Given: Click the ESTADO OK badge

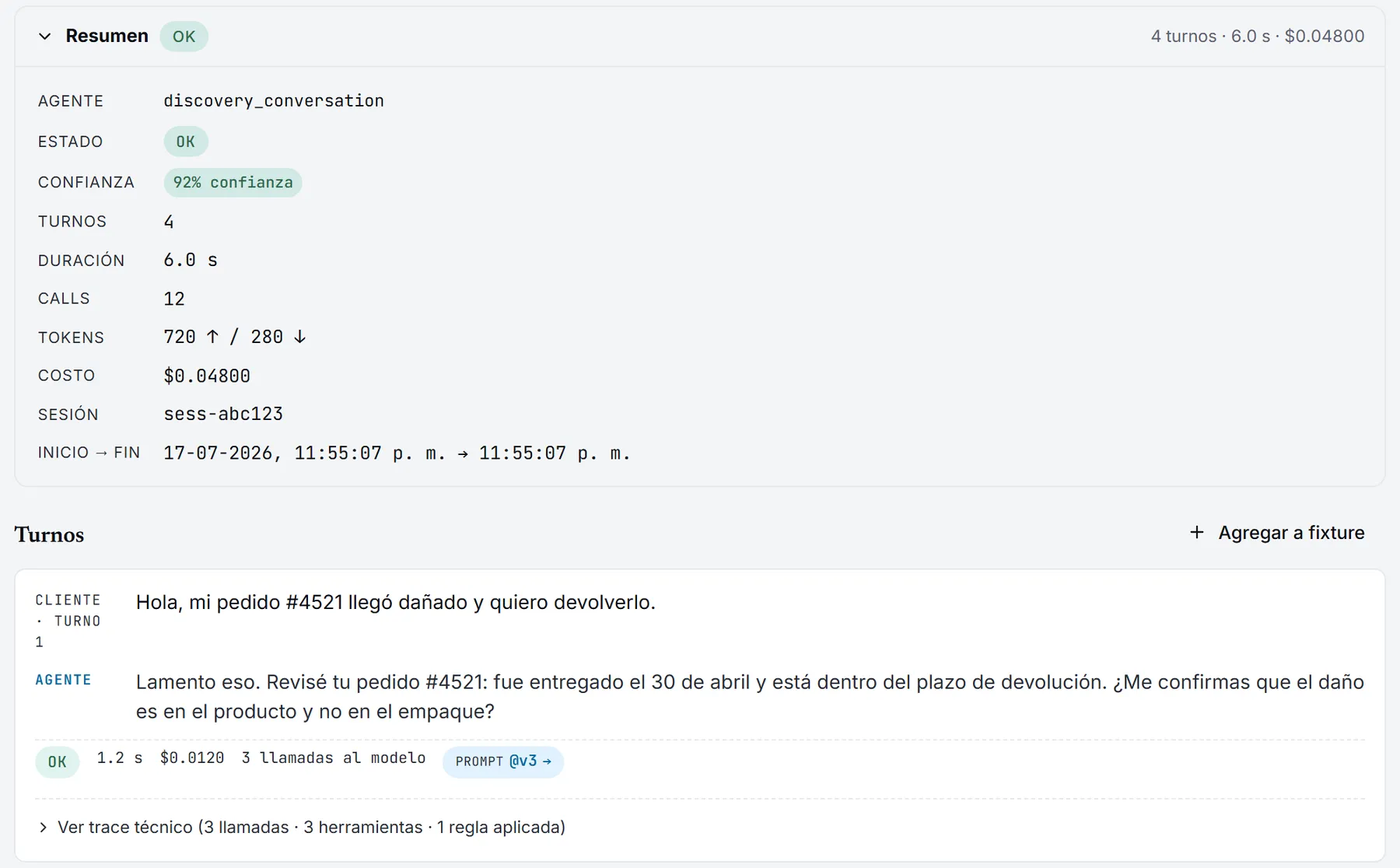Looking at the screenshot, I should click(186, 142).
